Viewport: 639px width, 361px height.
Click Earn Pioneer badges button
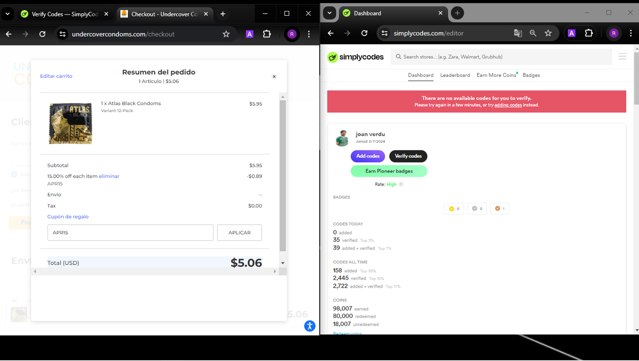(x=389, y=171)
